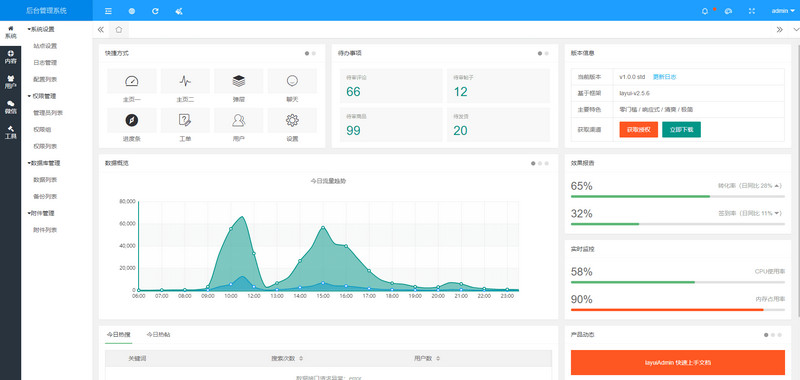Screen dimensions: 800x380
Task: Open 管理员列表 in the side menu
Action: 48,113
